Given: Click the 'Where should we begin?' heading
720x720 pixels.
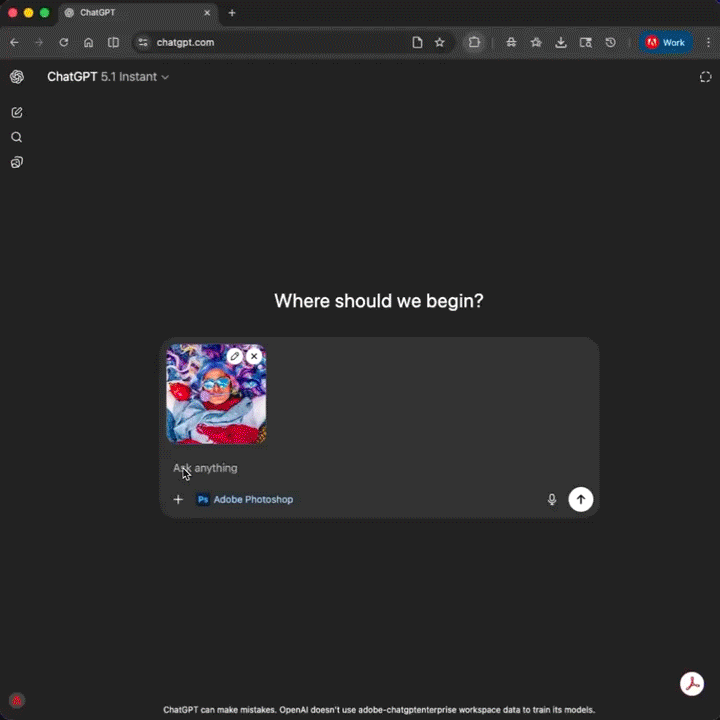Looking at the screenshot, I should point(379,301).
